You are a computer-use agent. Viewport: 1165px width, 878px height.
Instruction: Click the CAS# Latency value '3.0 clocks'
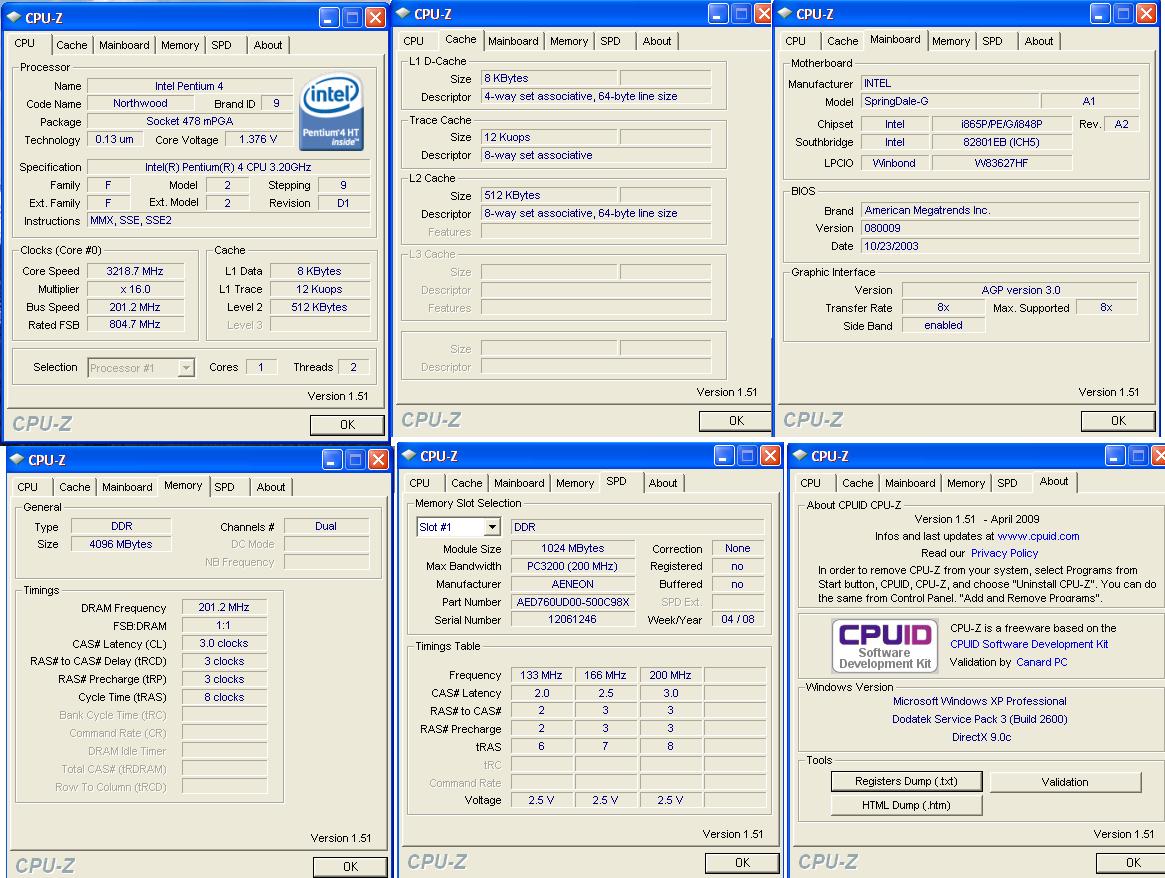coord(224,643)
